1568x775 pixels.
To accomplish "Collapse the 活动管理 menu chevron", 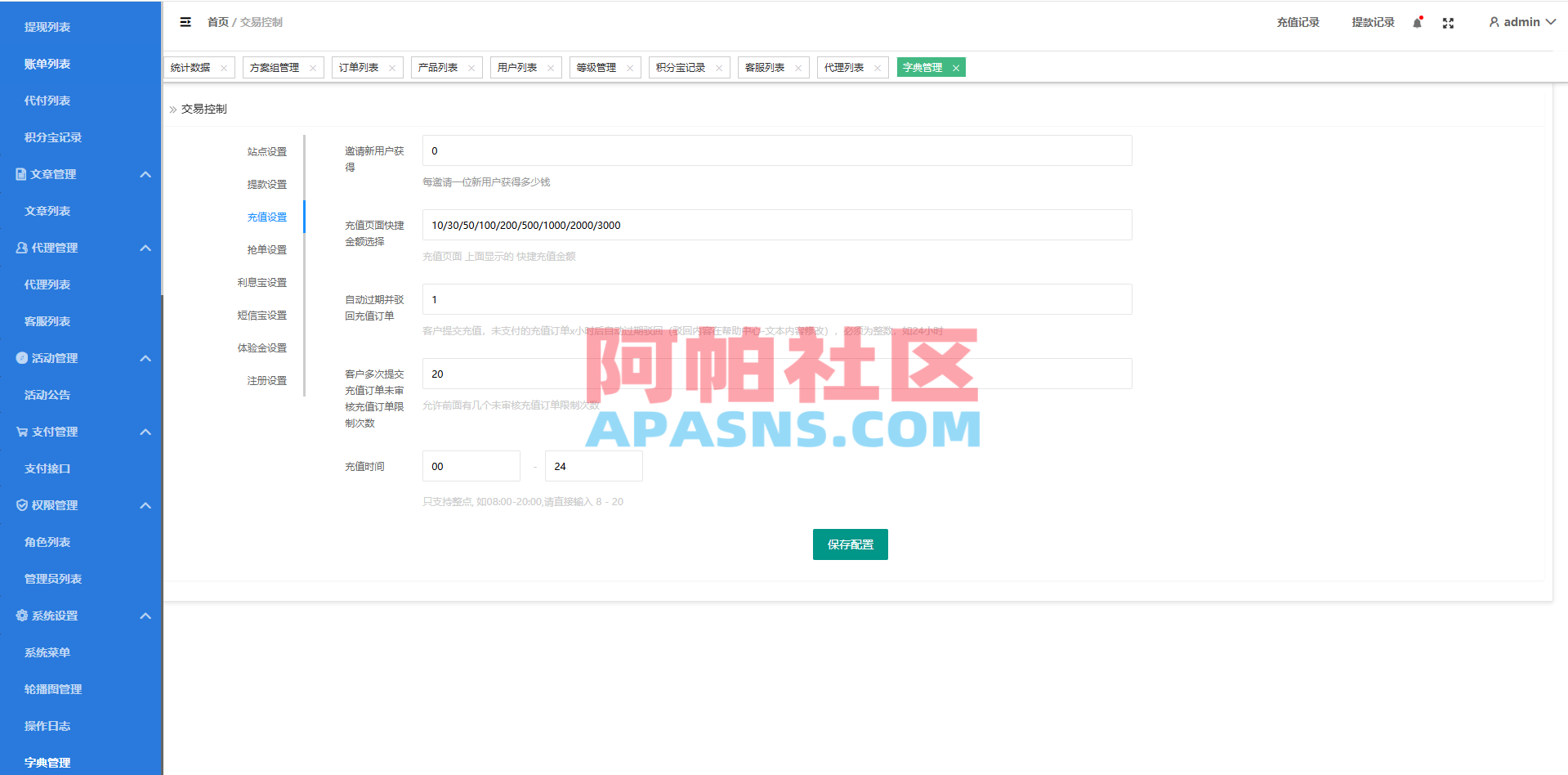I will point(145,358).
